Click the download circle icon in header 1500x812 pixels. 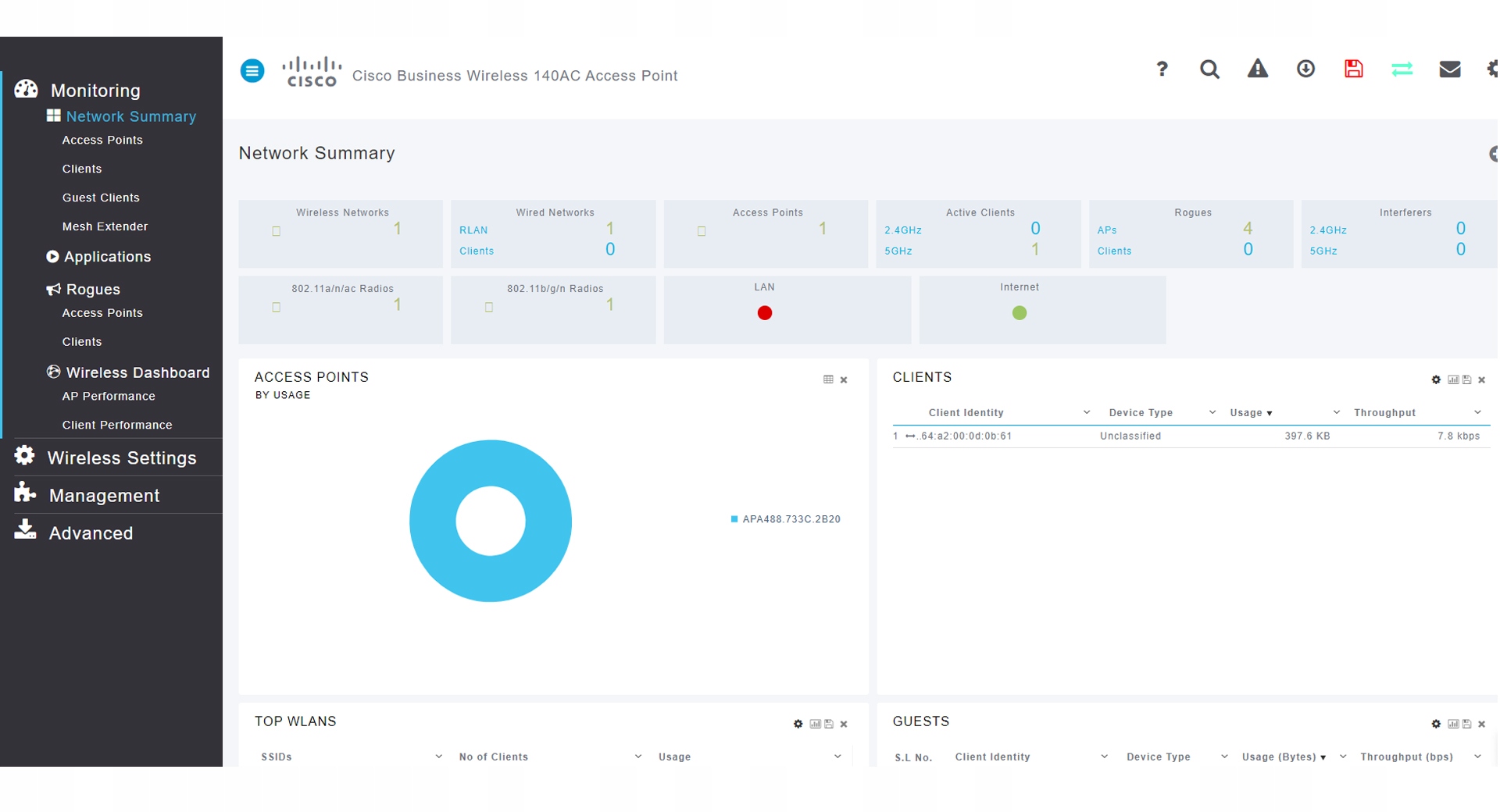(1305, 69)
